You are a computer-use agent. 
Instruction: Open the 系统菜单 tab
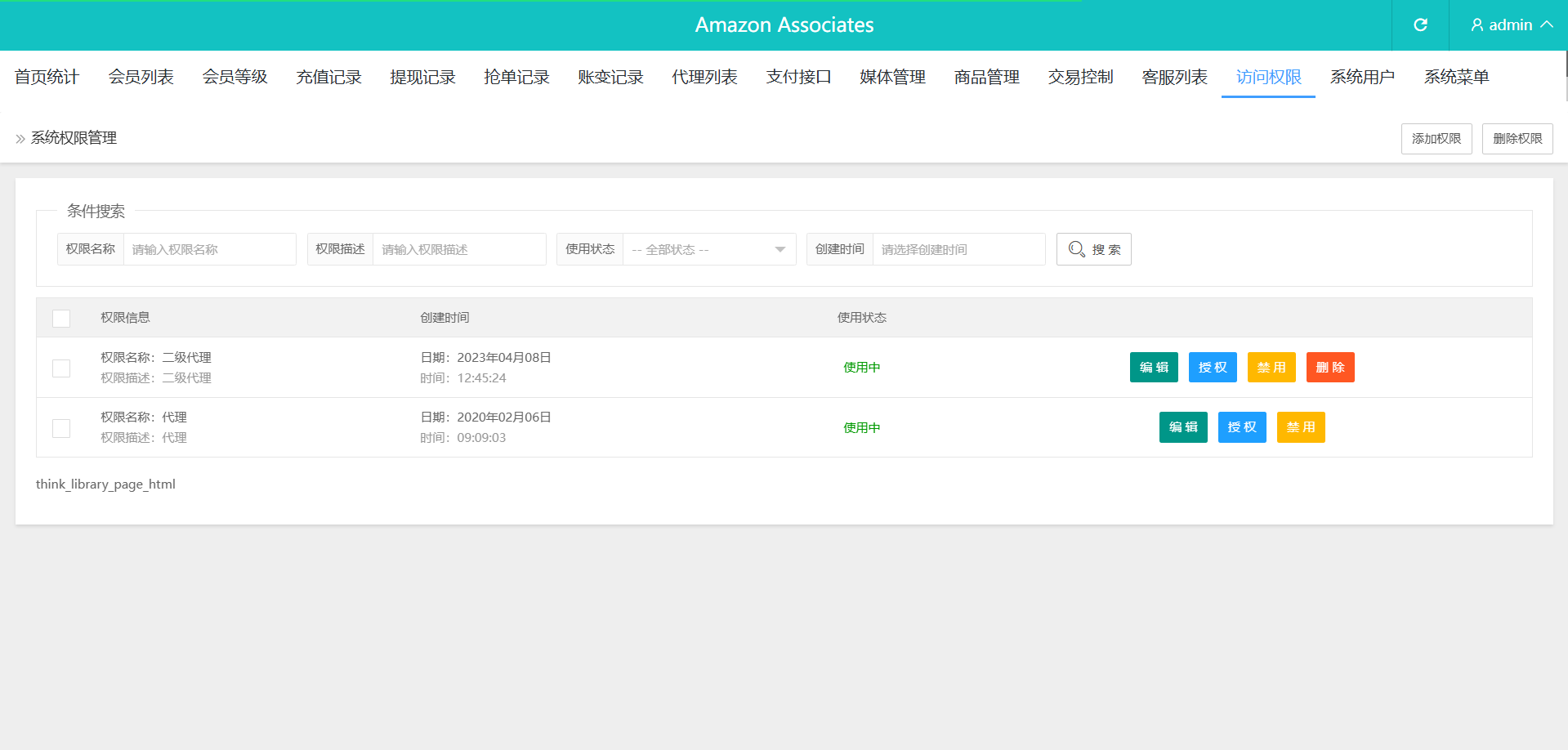[x=1456, y=77]
